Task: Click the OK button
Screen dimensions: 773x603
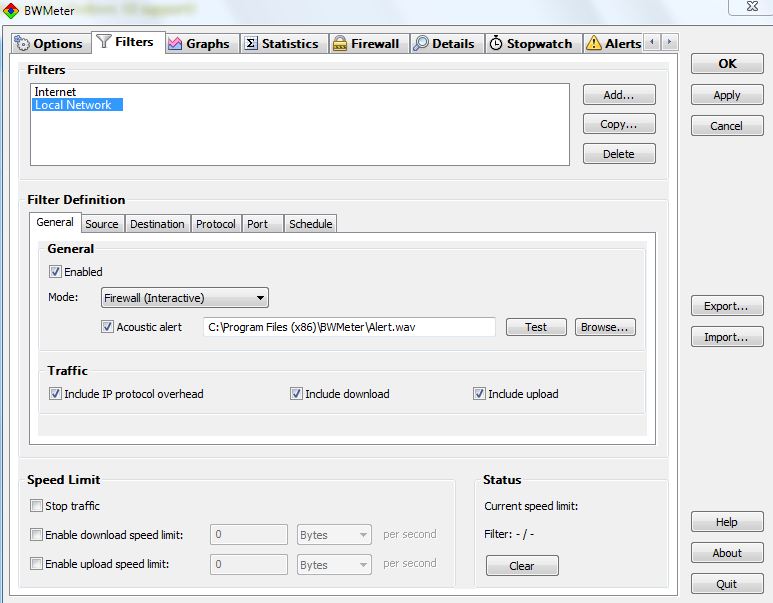Action: click(727, 64)
